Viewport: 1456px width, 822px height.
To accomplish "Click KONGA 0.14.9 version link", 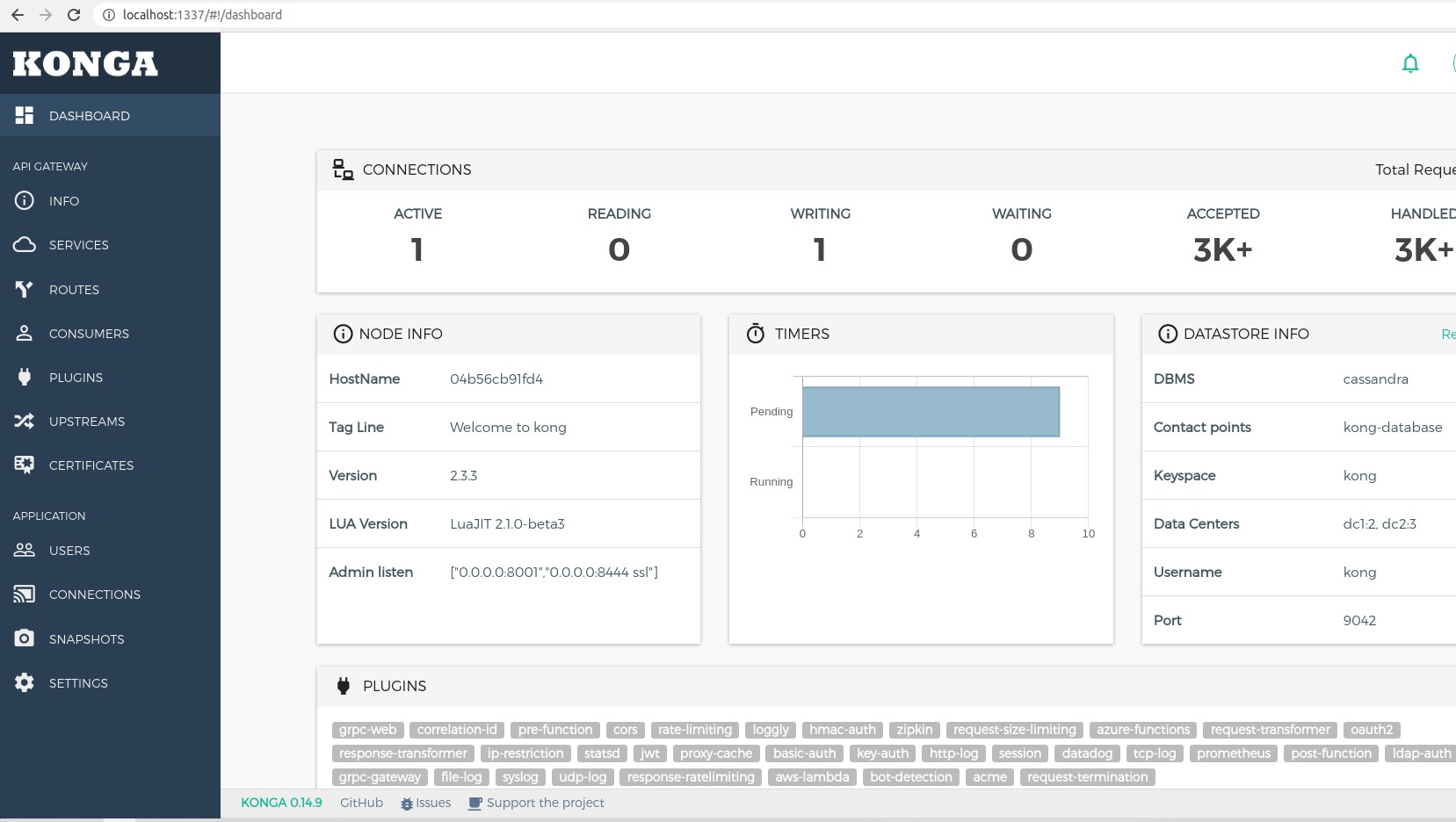I will [x=281, y=803].
